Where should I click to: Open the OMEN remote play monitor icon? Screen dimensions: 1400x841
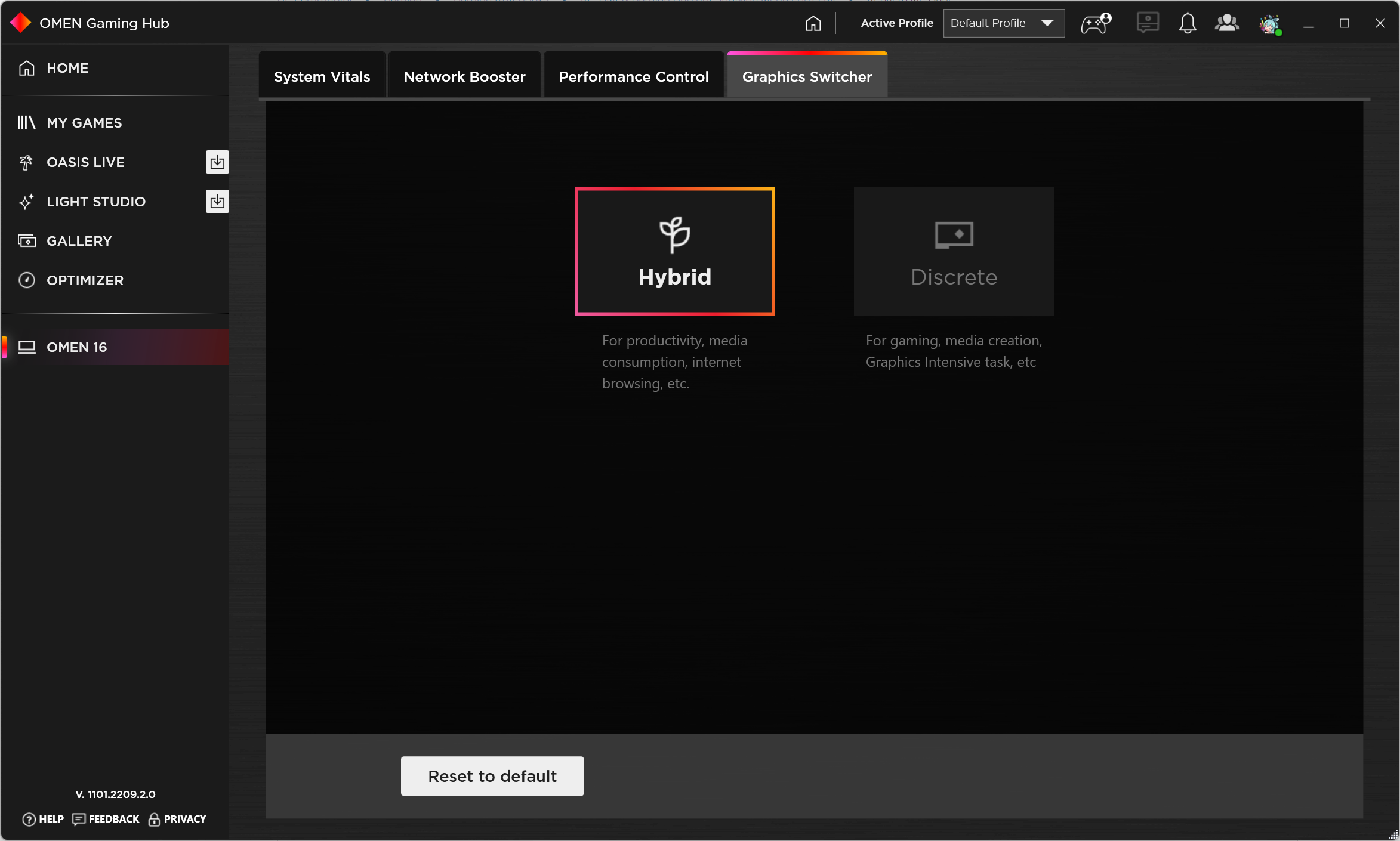tap(1146, 23)
